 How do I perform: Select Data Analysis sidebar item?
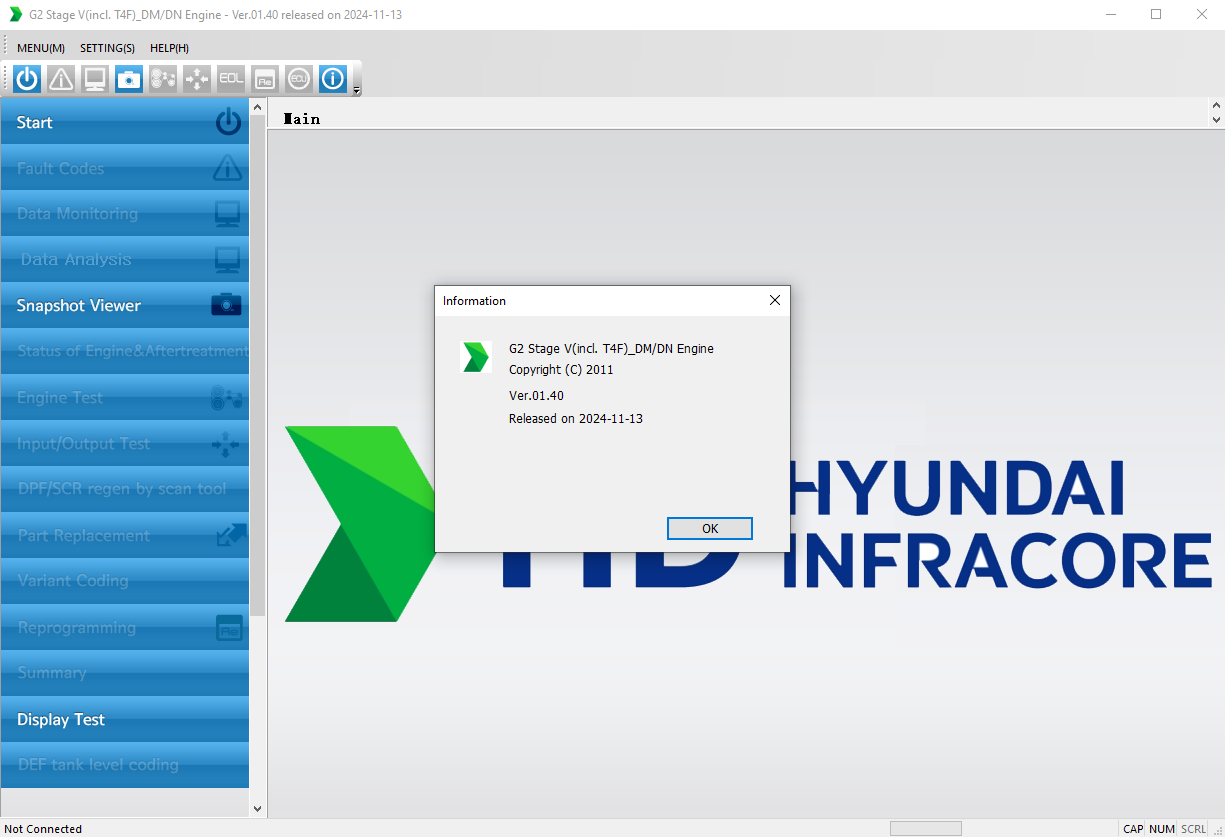point(125,260)
